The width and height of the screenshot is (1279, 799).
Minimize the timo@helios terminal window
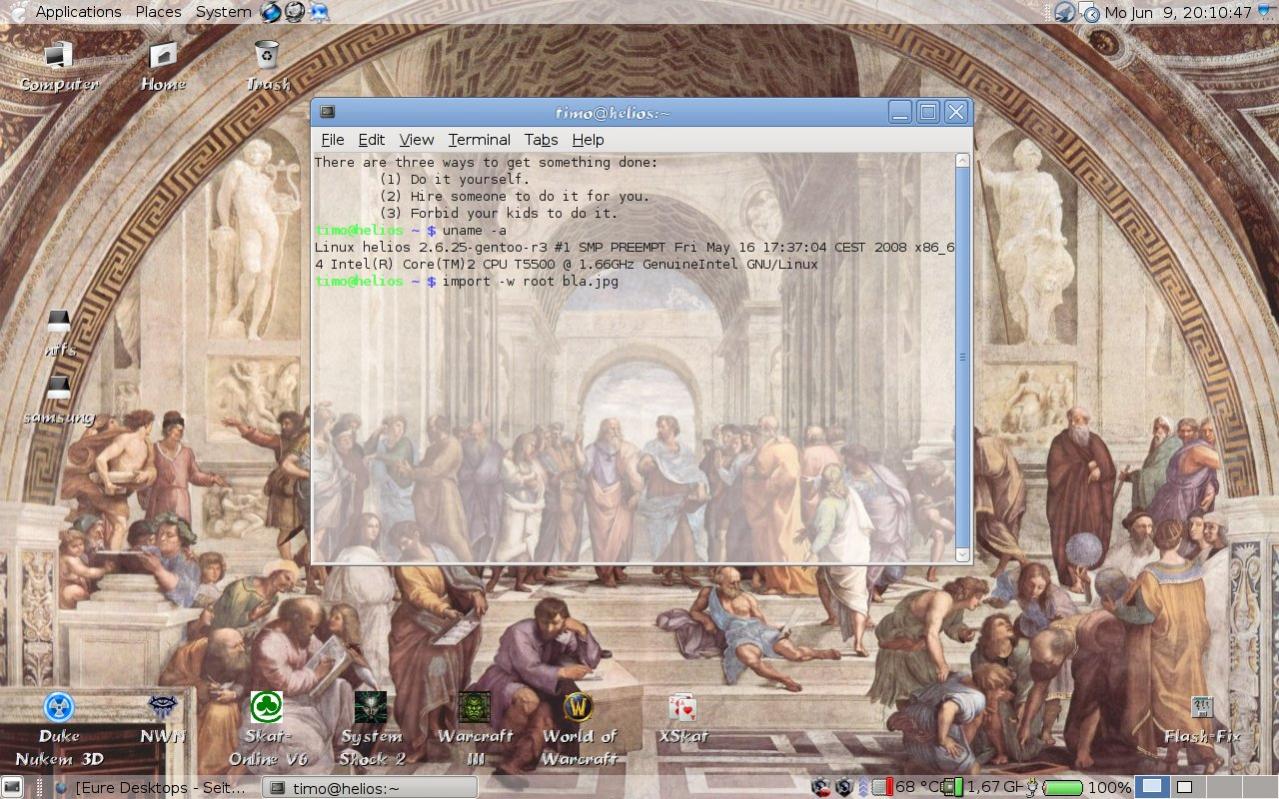(x=900, y=112)
